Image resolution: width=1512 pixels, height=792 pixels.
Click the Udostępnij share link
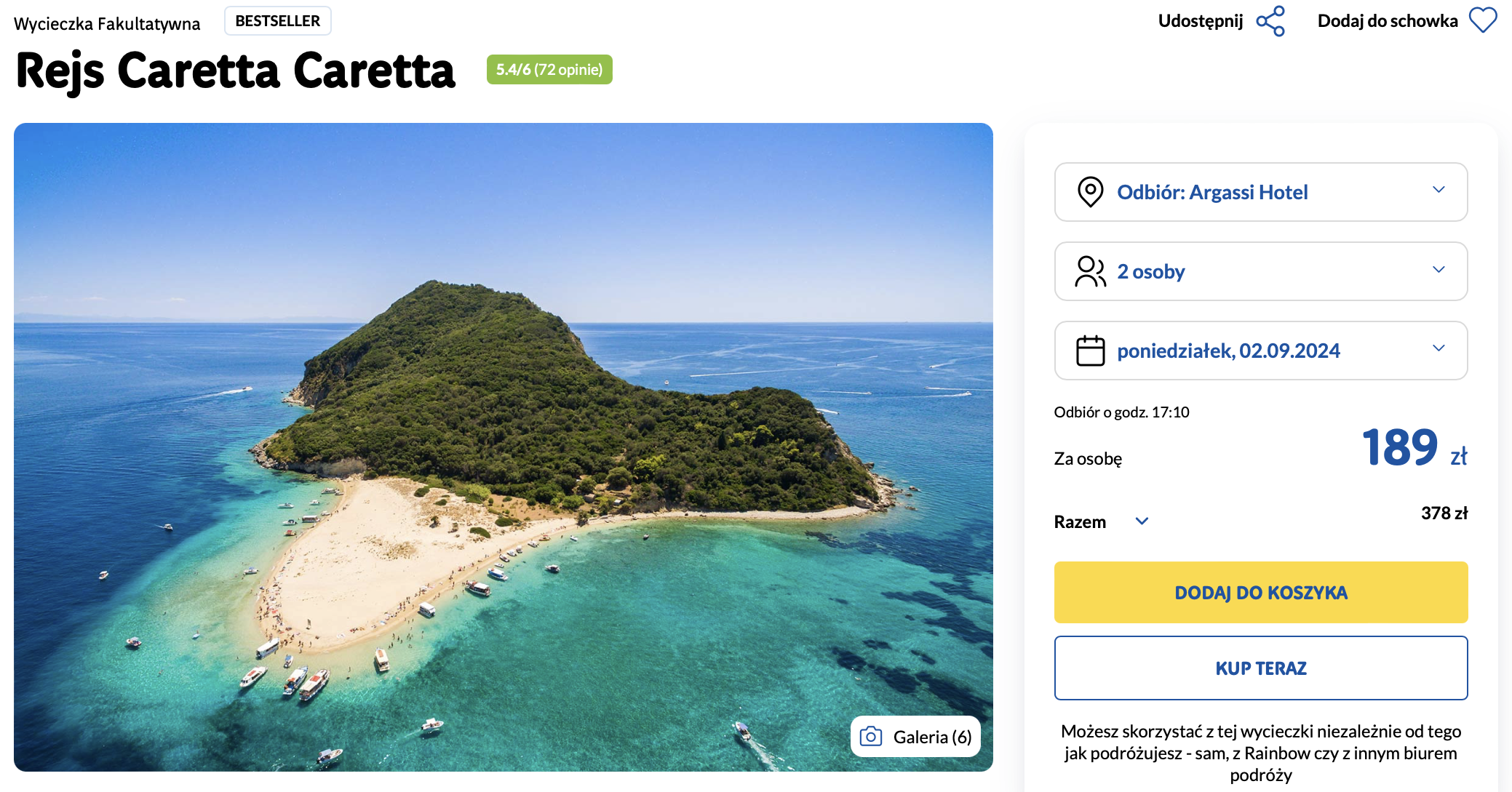click(1200, 21)
